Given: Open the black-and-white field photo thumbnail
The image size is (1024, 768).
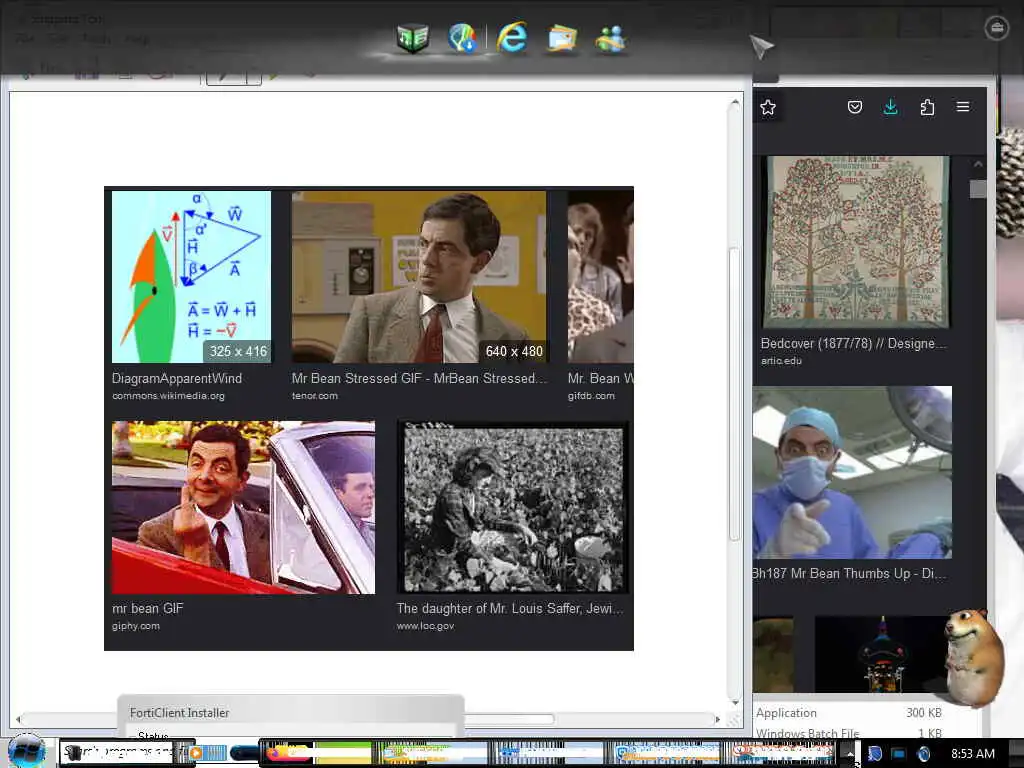Looking at the screenshot, I should [x=513, y=507].
